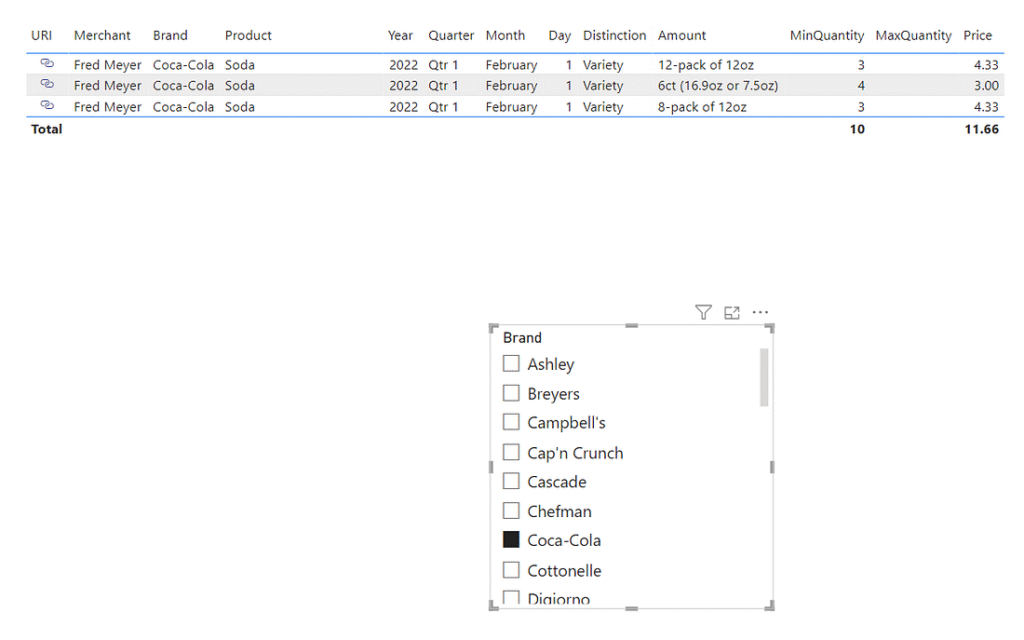This screenshot has width=1024, height=640.
Task: Click the MinQuantity value 4
Action: (861, 86)
